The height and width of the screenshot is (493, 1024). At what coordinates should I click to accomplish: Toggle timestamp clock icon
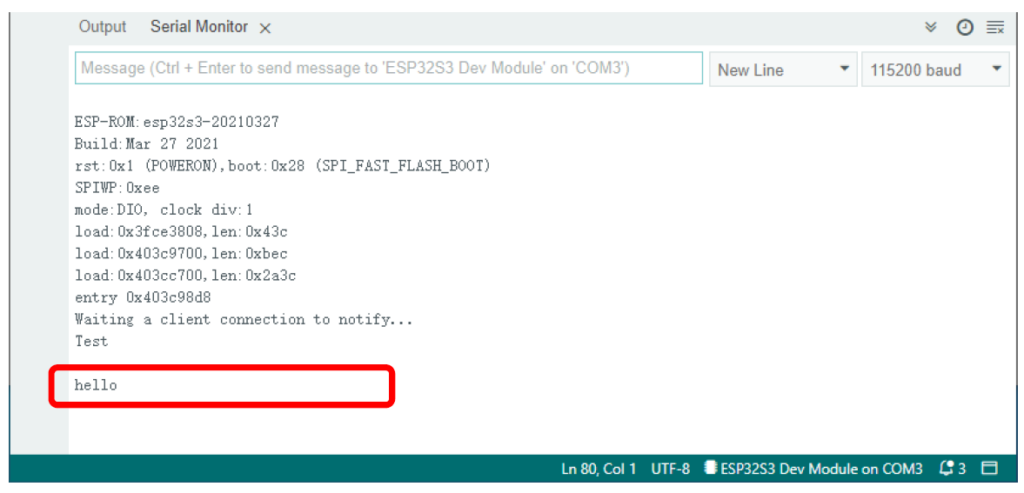[965, 27]
